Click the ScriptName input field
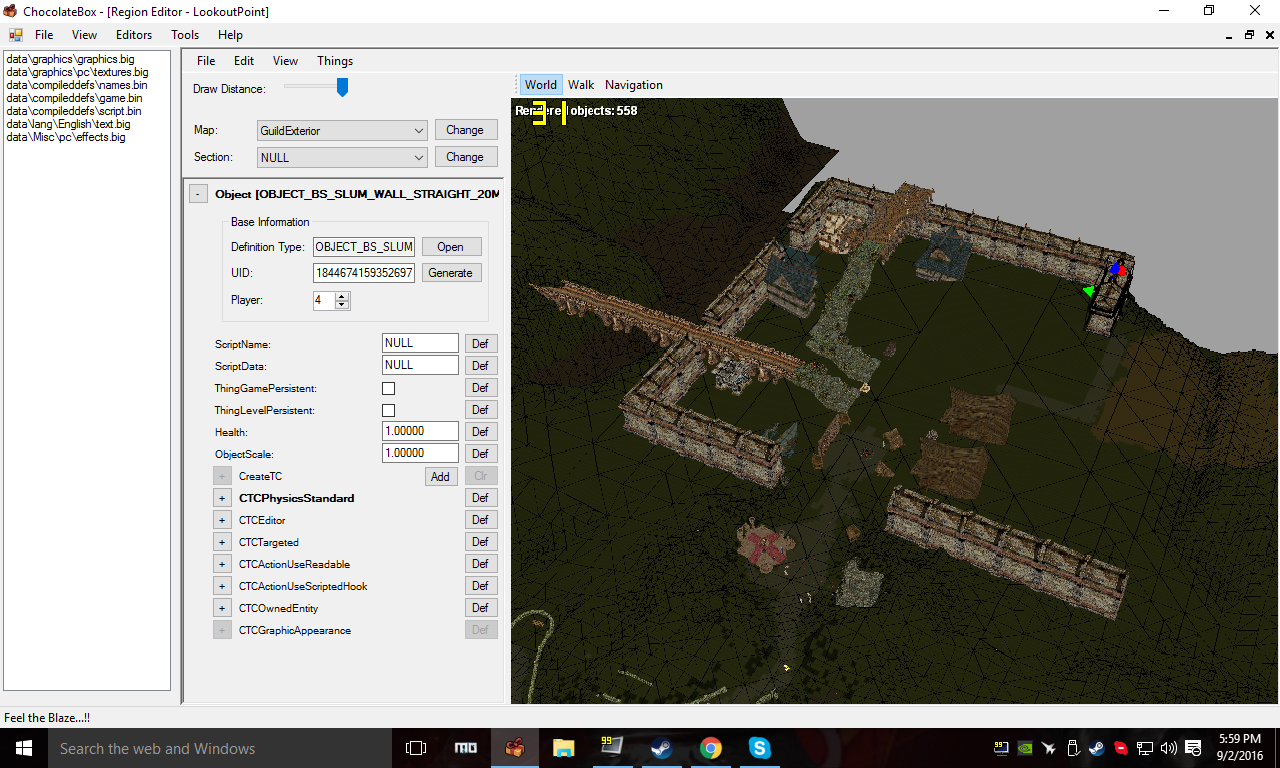 [420, 344]
